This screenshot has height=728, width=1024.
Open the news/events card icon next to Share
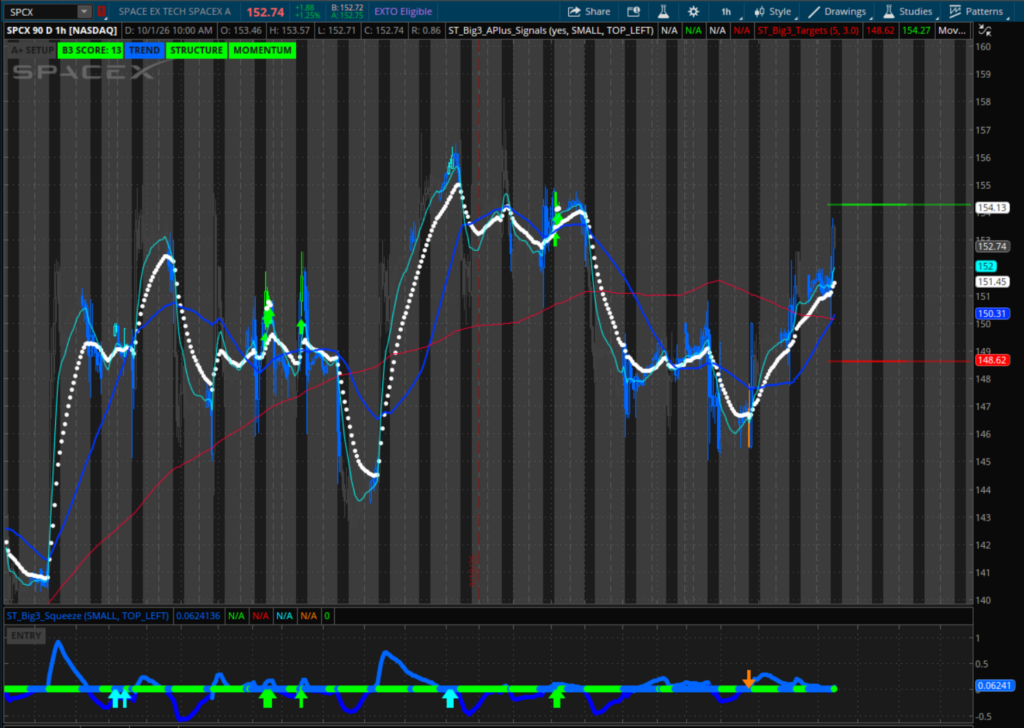pyautogui.click(x=633, y=12)
